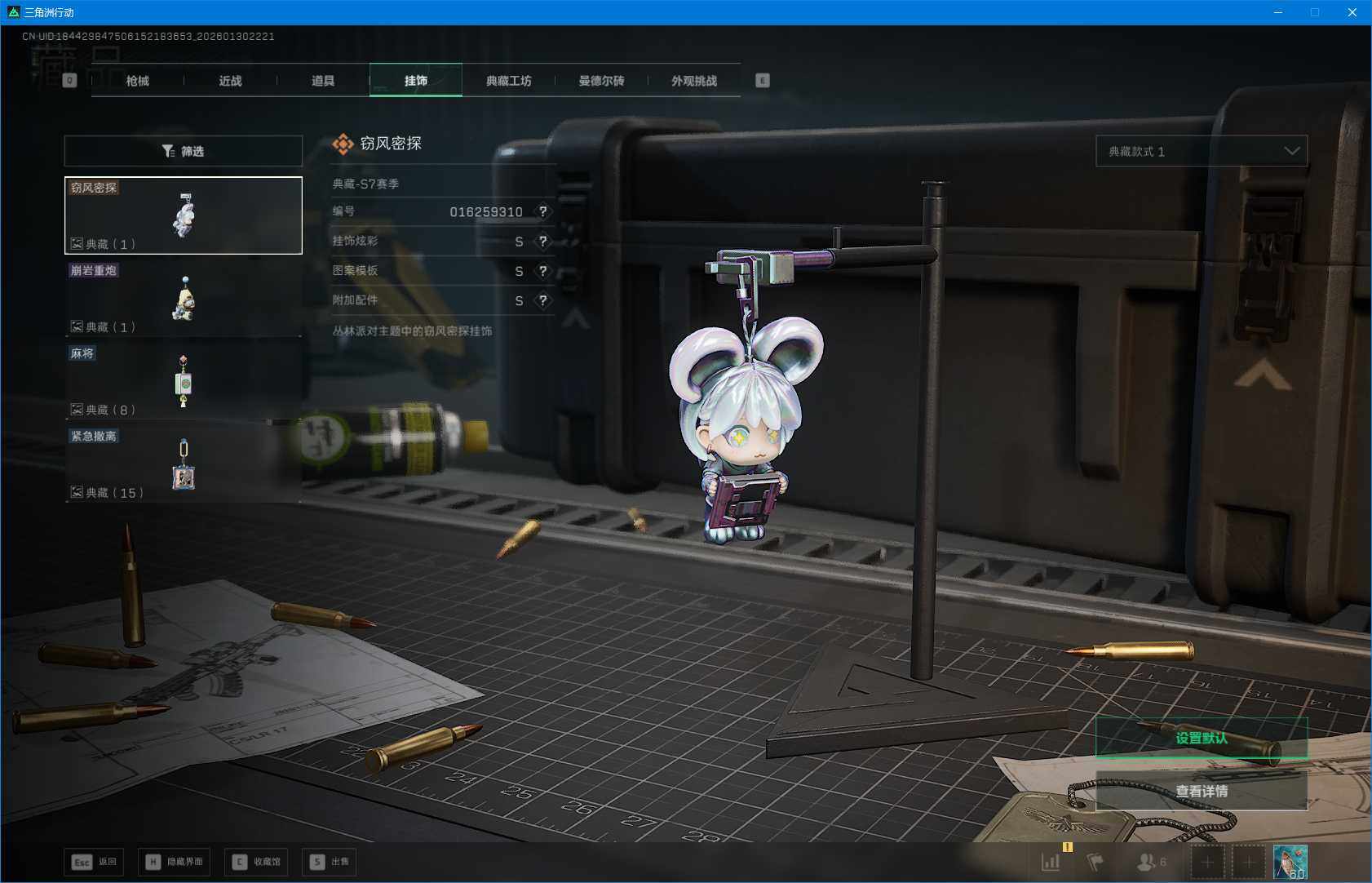Click the statistics bar chart icon

[1051, 862]
